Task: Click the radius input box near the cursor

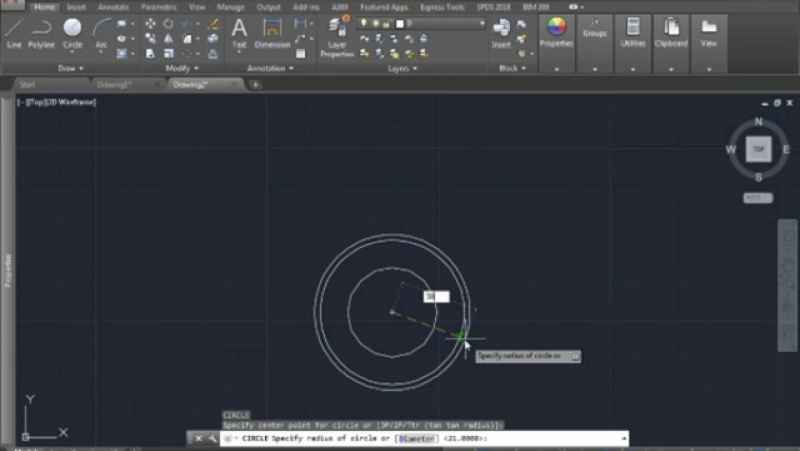Action: coord(436,296)
